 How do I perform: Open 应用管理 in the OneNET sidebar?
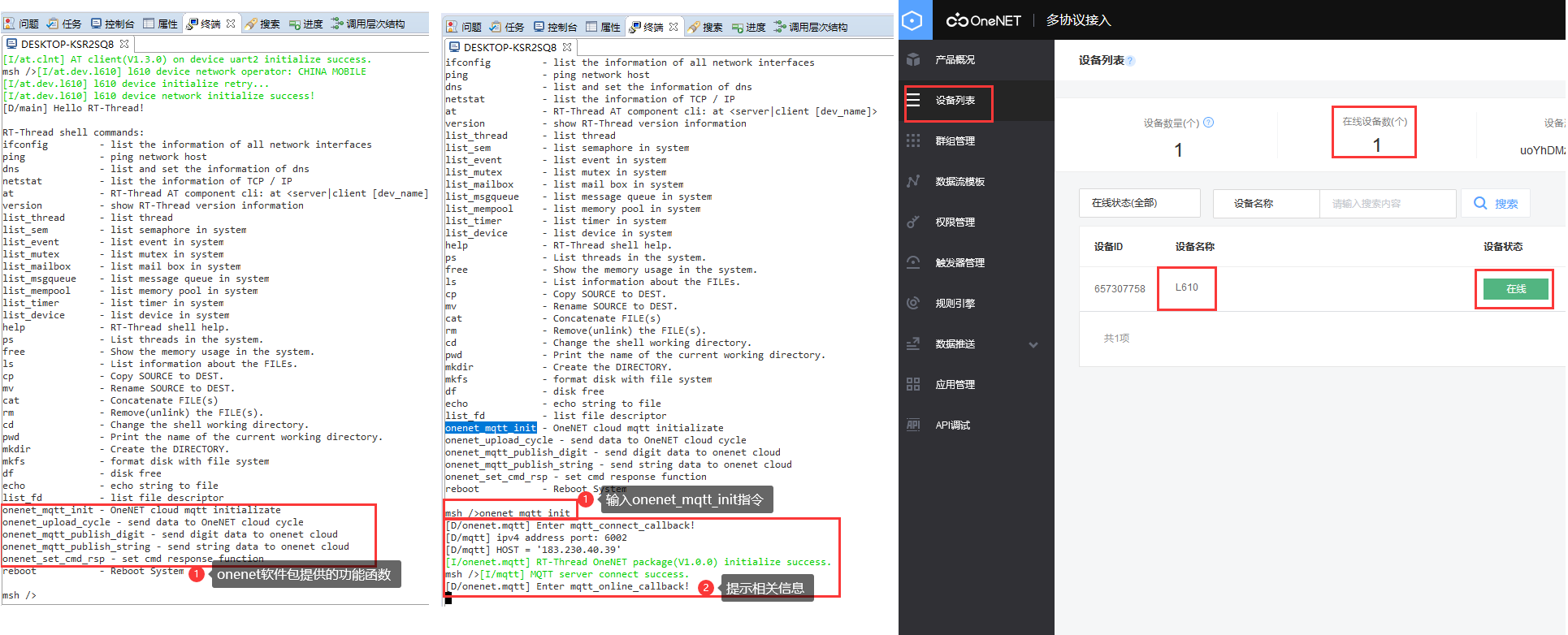[955, 385]
